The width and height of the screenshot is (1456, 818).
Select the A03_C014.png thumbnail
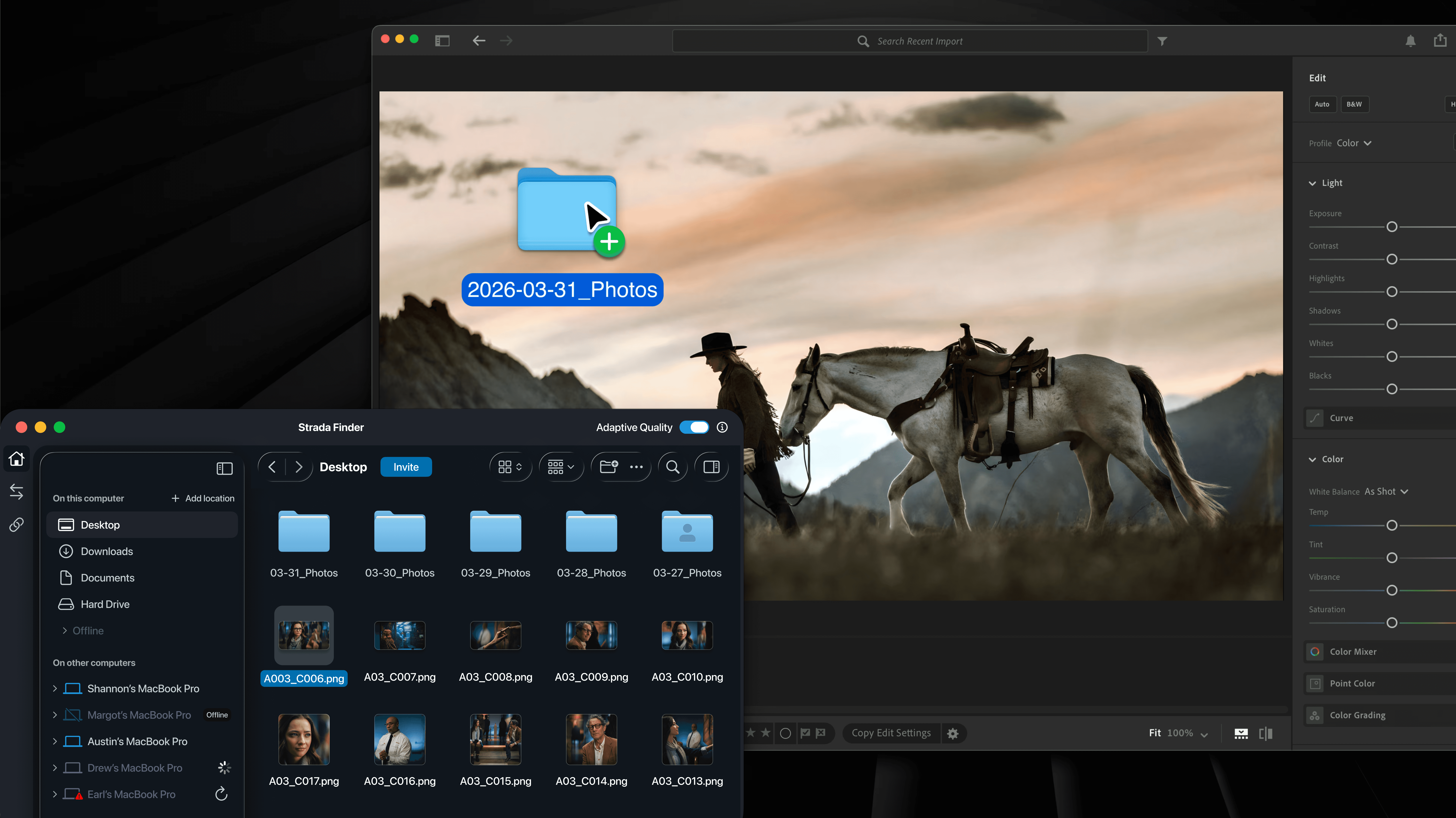591,739
